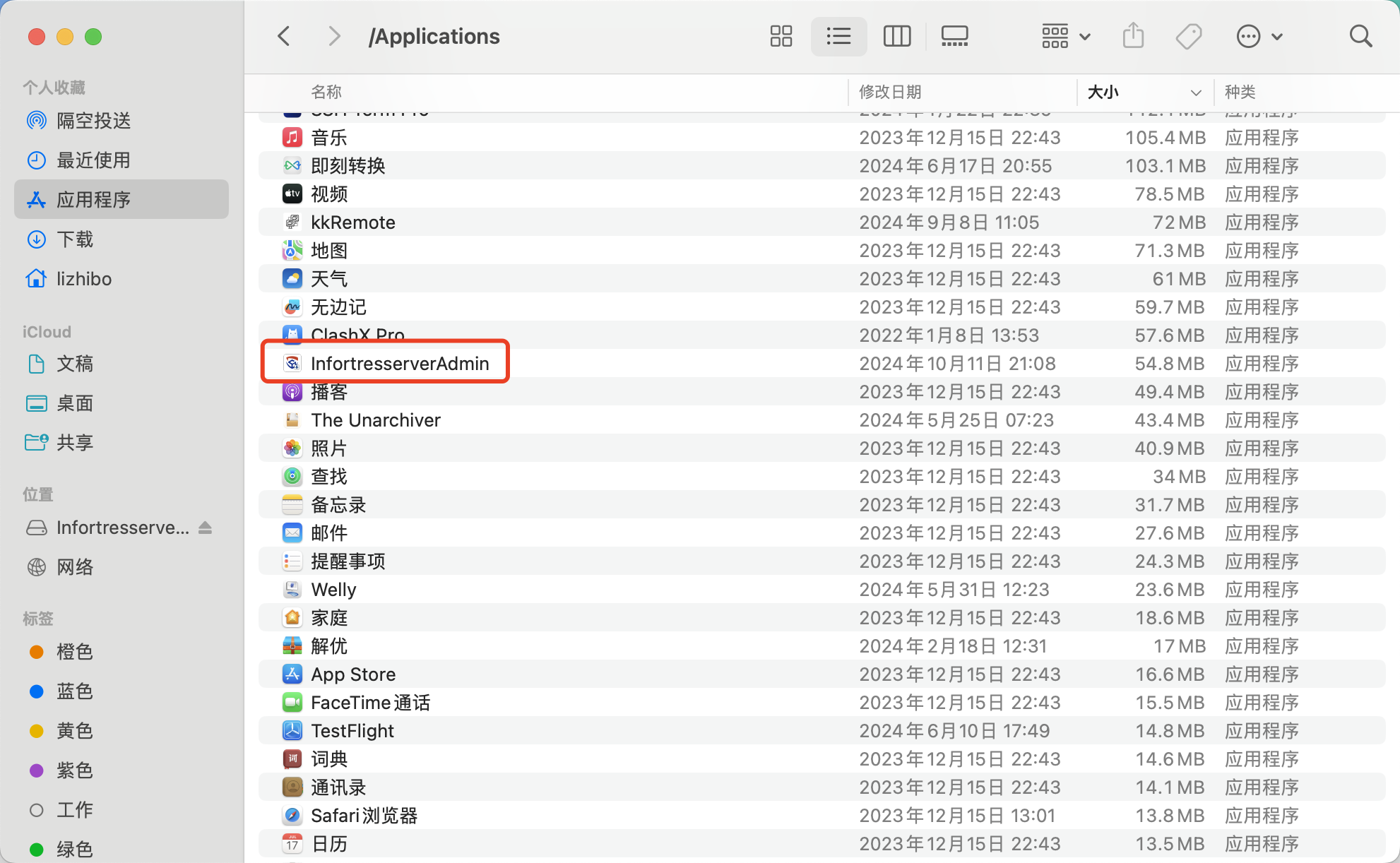Sort by 修改日期 column header
1400x863 pixels.
coord(890,92)
